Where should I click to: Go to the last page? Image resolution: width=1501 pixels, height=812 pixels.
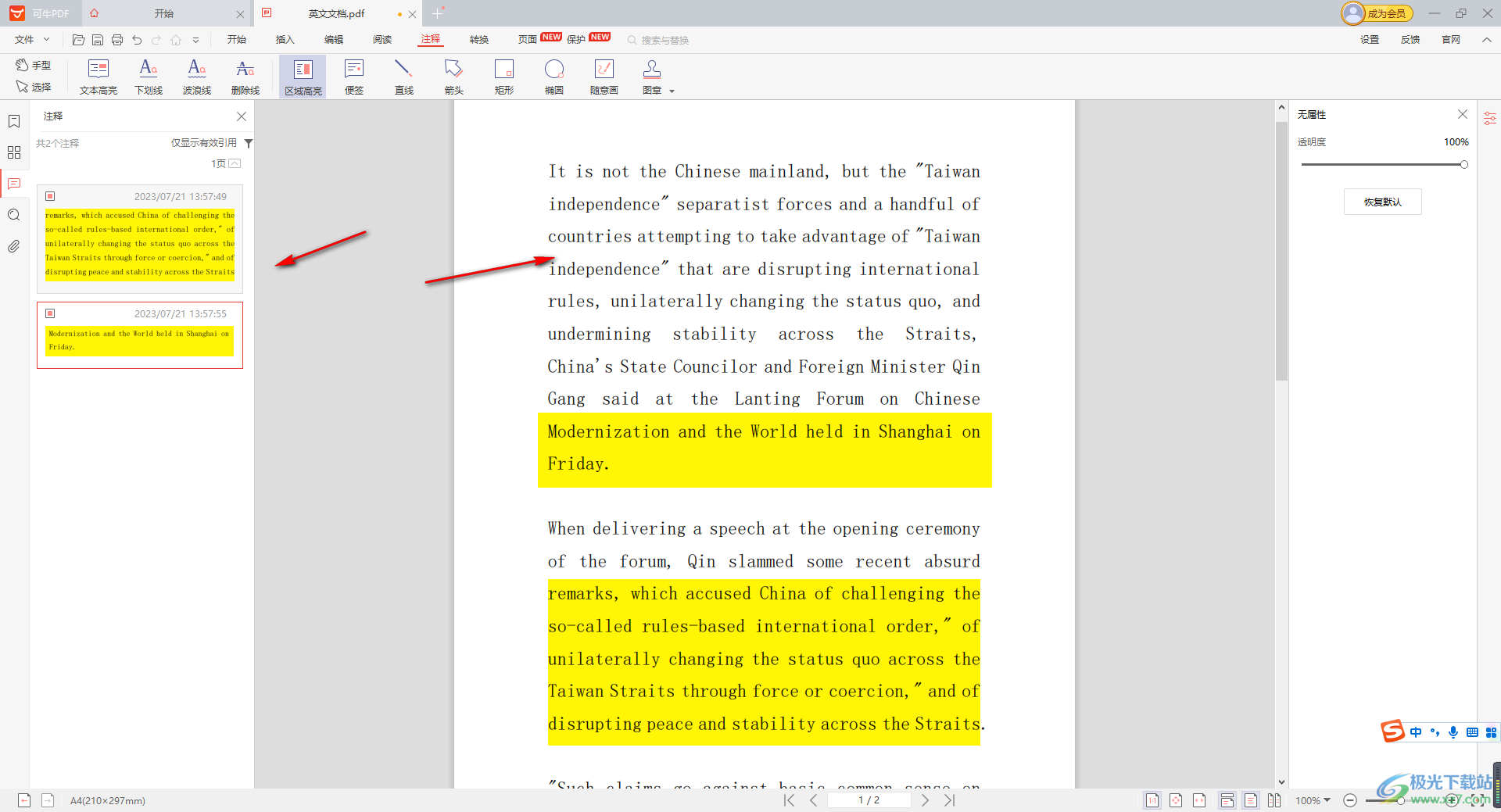tap(950, 800)
